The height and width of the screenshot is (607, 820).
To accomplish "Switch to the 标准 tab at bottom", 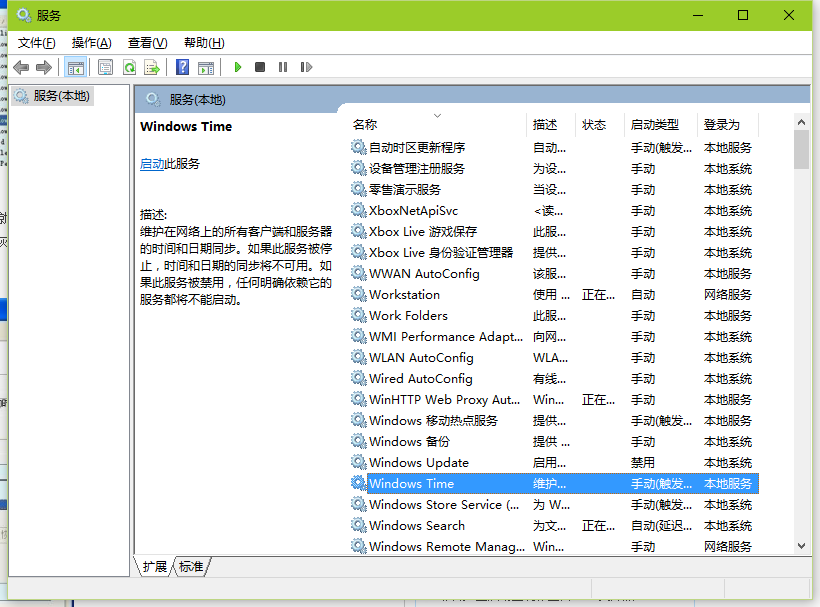I will (x=191, y=567).
